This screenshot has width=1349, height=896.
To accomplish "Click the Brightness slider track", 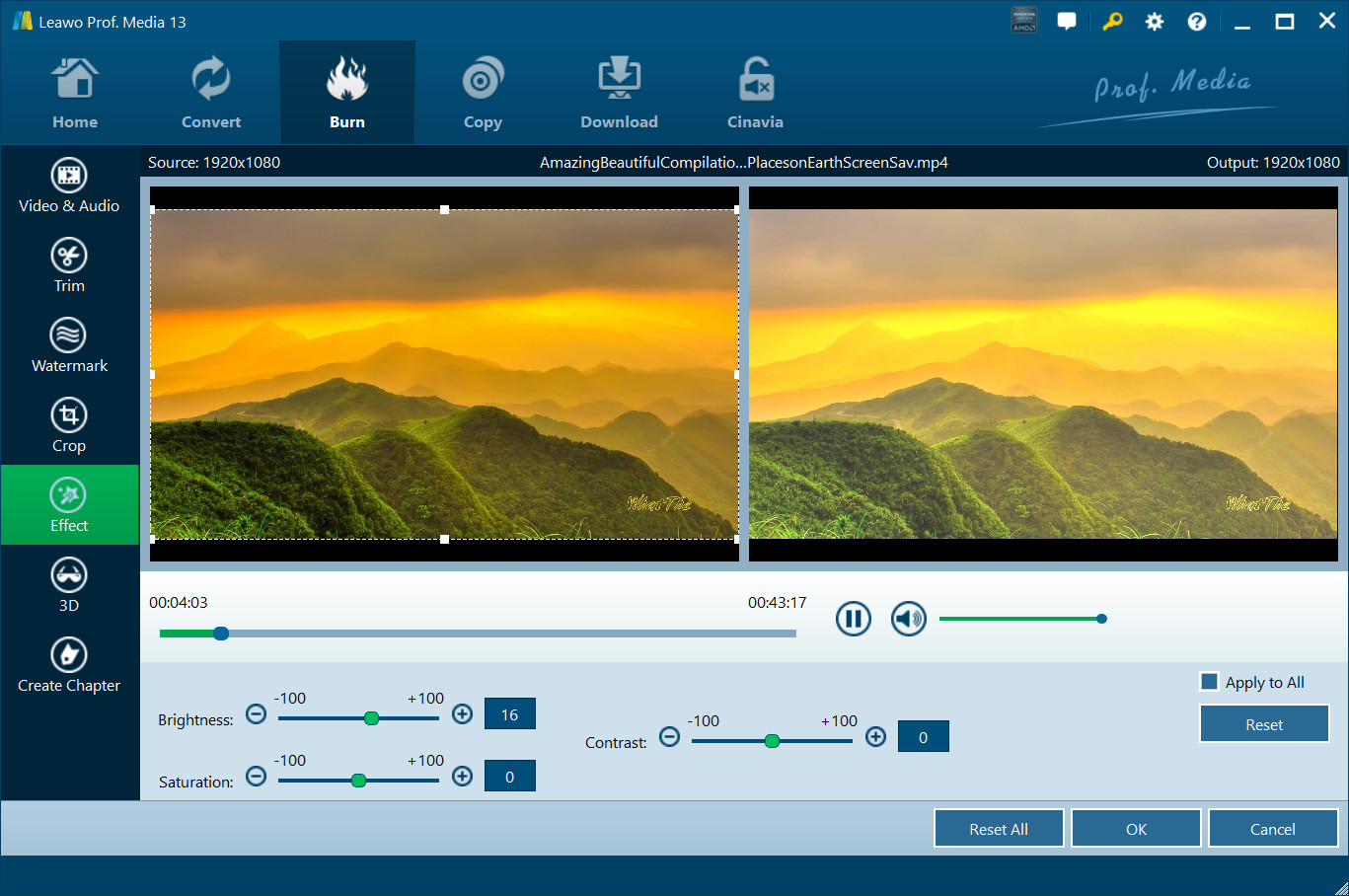I will 326,718.
